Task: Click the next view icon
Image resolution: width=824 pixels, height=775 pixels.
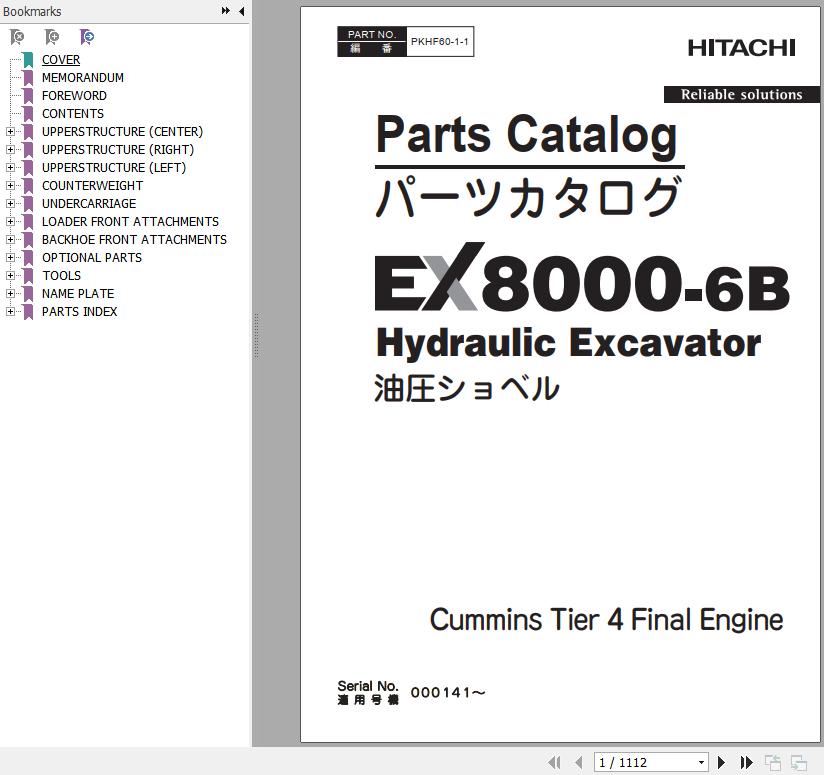Action: coord(799,762)
